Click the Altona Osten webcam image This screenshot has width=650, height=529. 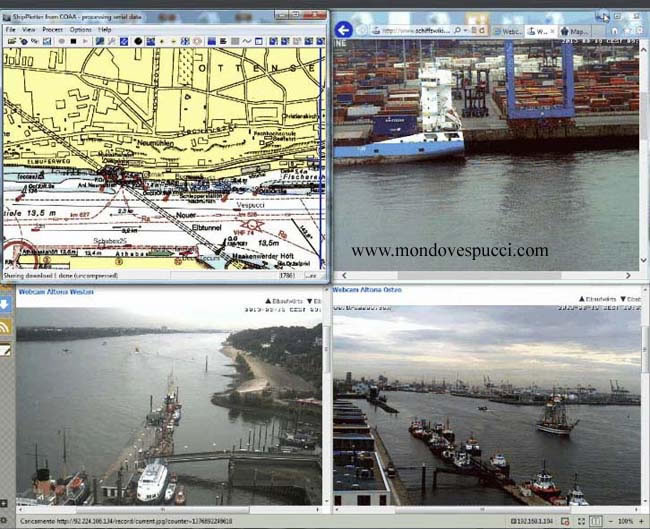point(487,406)
